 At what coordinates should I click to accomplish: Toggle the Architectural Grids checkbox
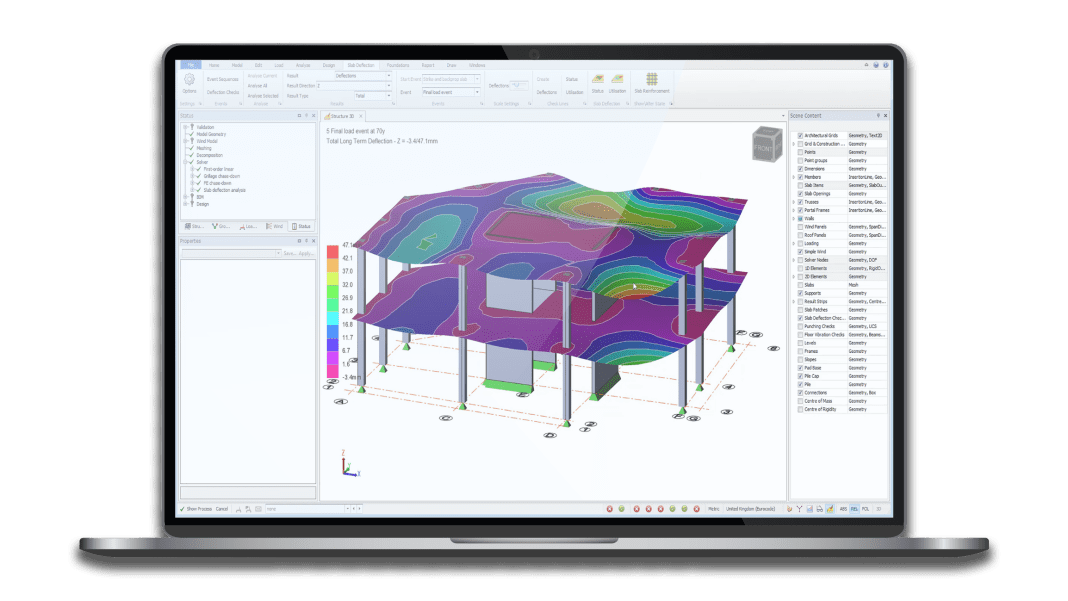coord(799,135)
